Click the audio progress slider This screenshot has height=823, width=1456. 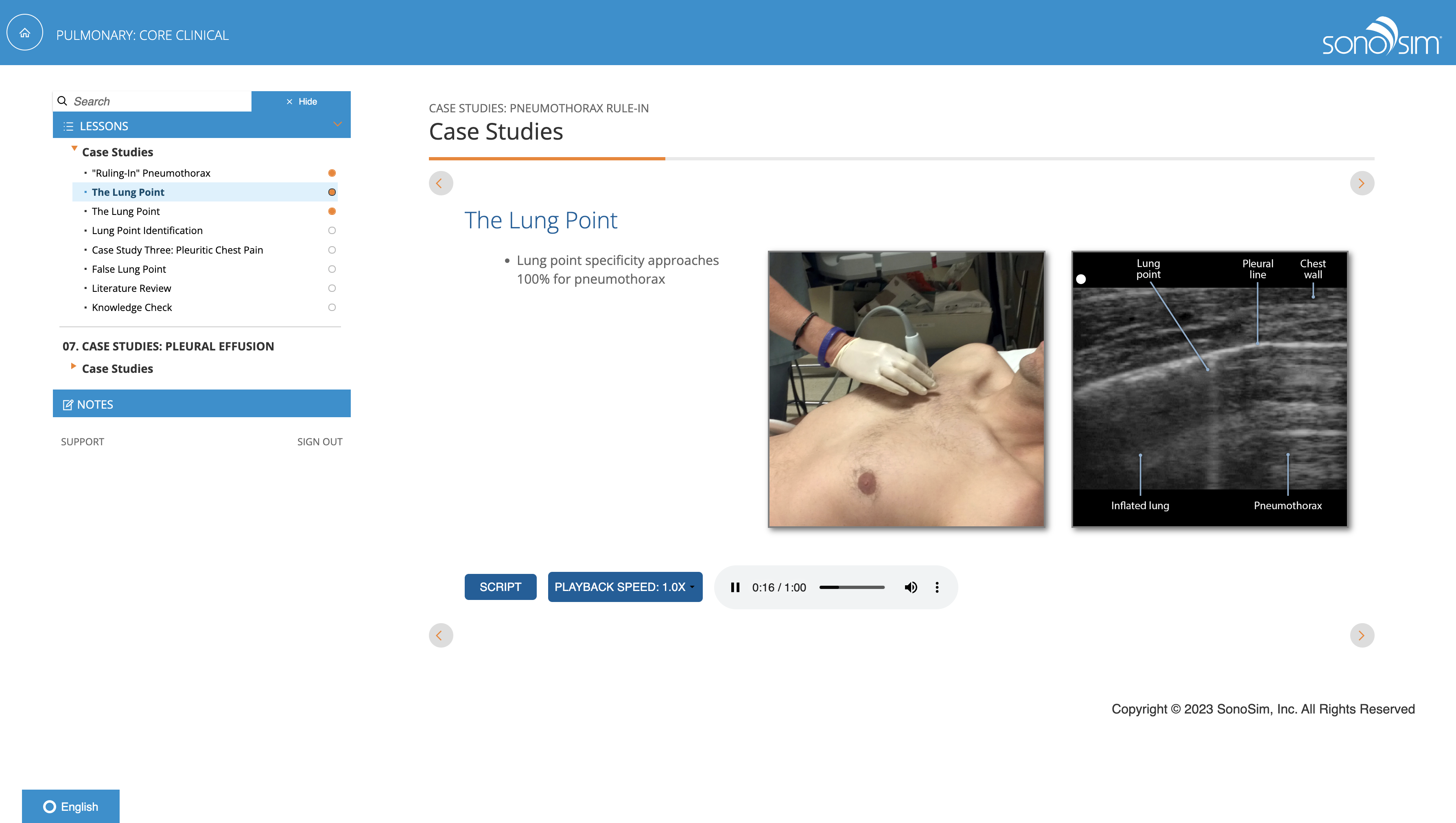(851, 587)
